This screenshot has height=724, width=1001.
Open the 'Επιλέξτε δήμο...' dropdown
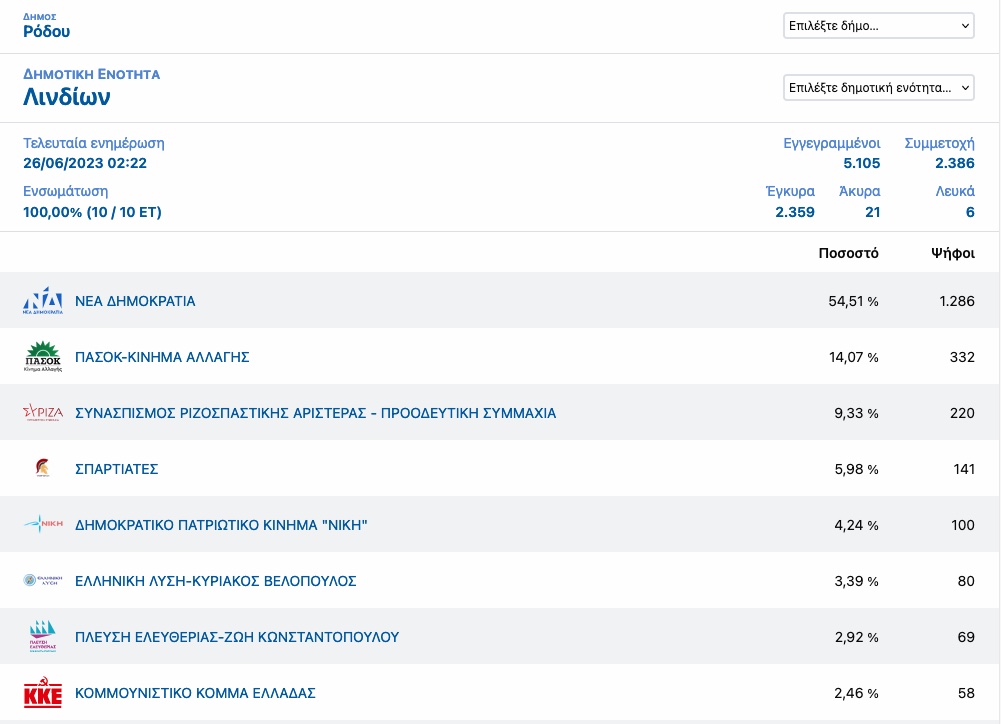click(878, 26)
